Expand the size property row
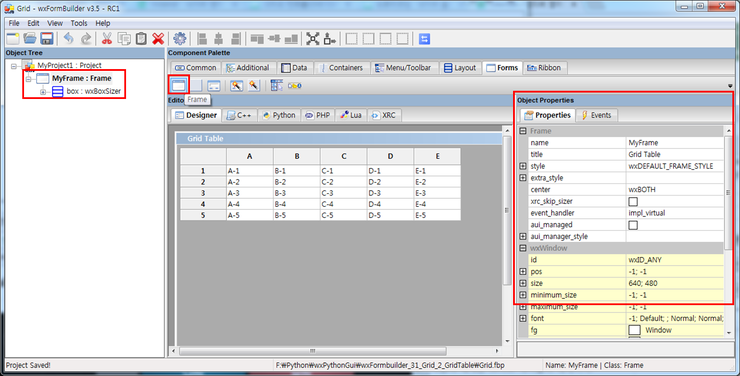 [523, 283]
